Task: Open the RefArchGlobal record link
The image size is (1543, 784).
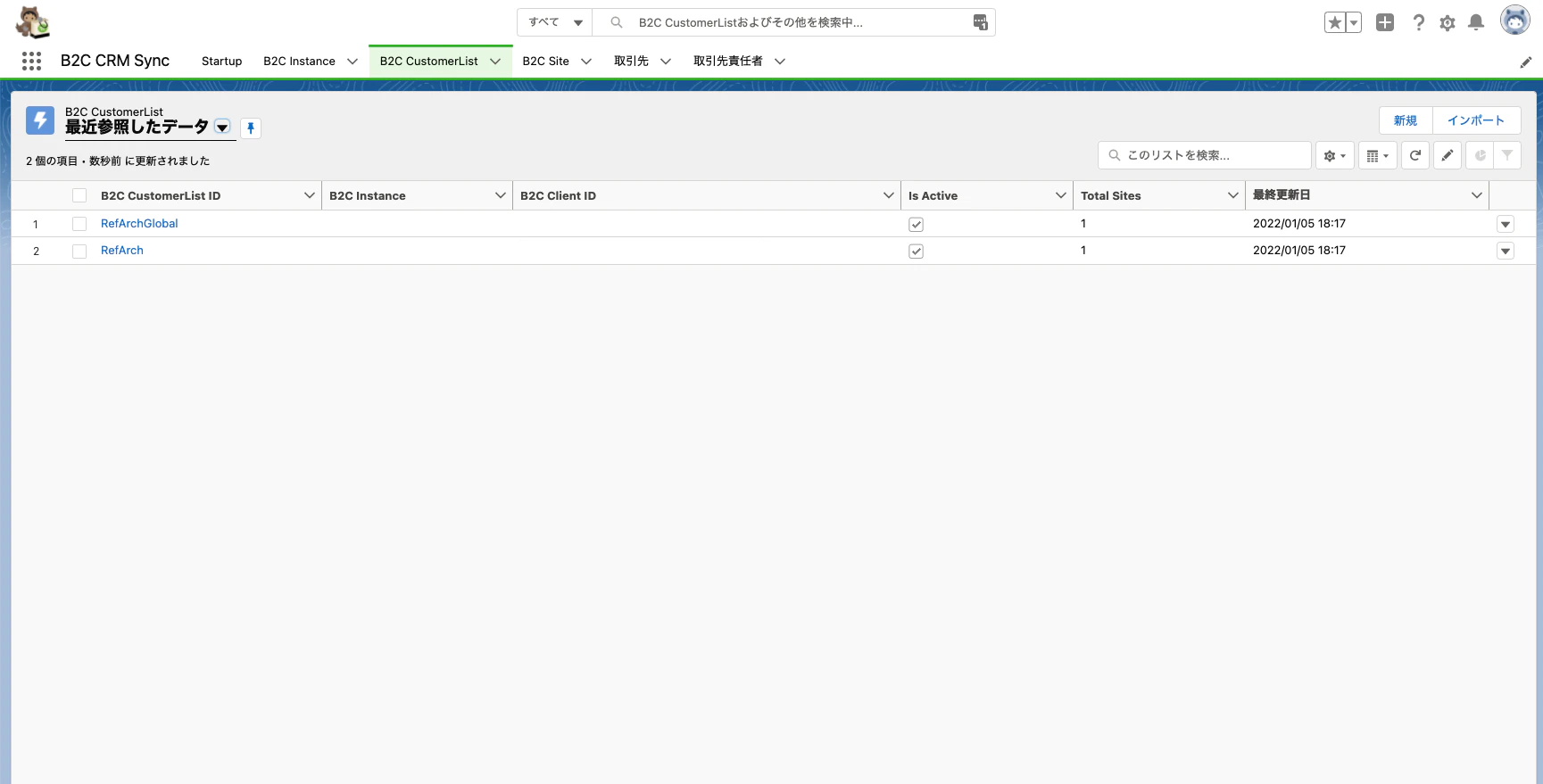Action: click(139, 224)
